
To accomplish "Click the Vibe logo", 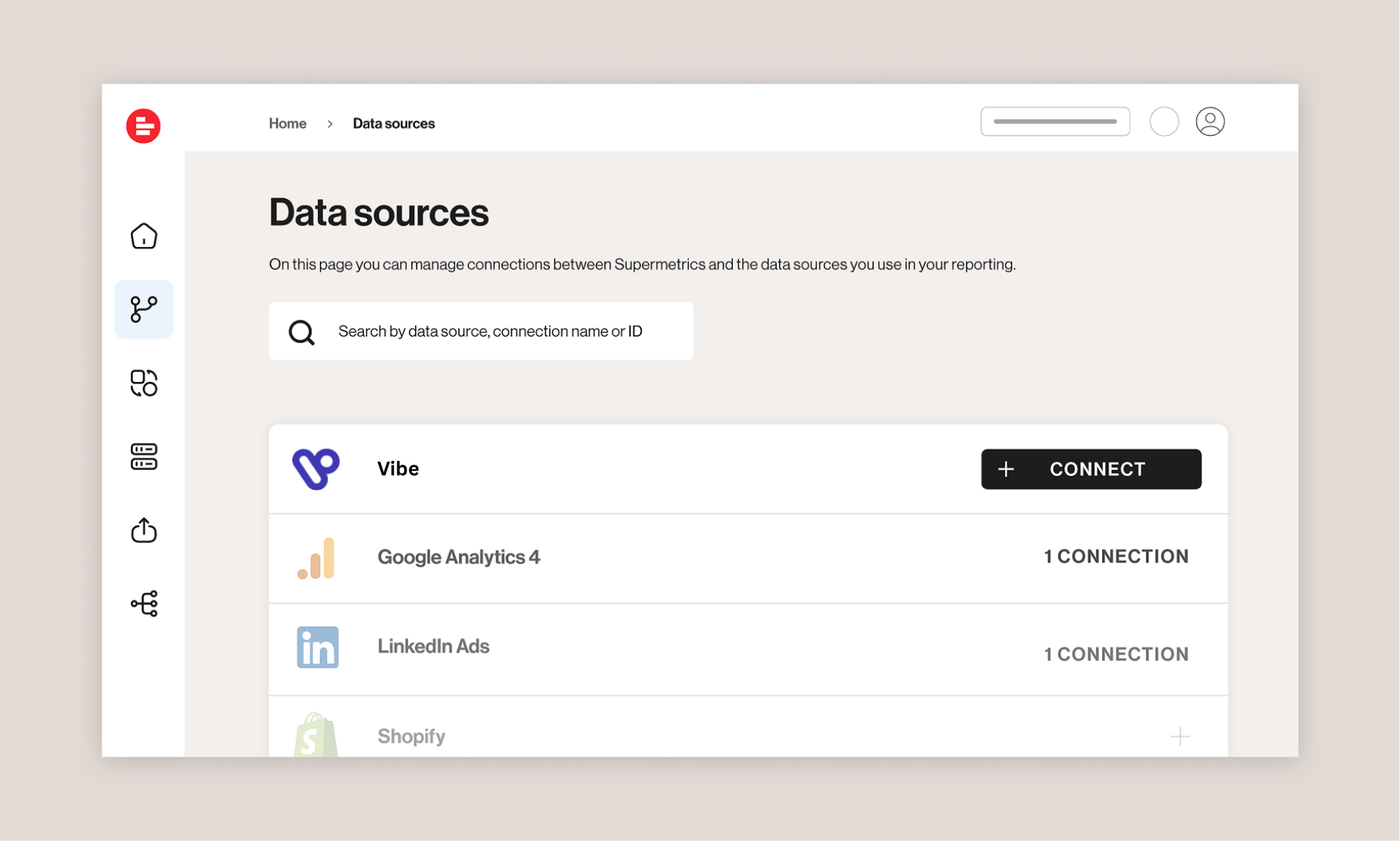I will point(315,468).
